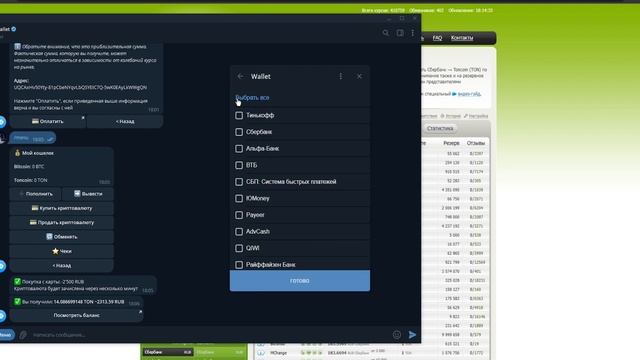Viewport: 640px width, 360px height.
Task: Click the Оплатить bot button
Action: pos(48,121)
